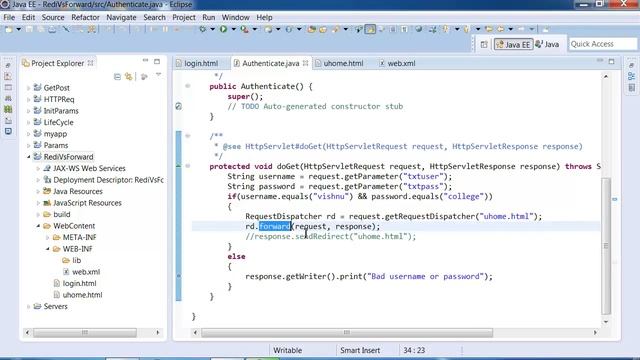Switch to the Java perspective
Viewport: 640px width, 360px height.
pyautogui.click(x=547, y=44)
